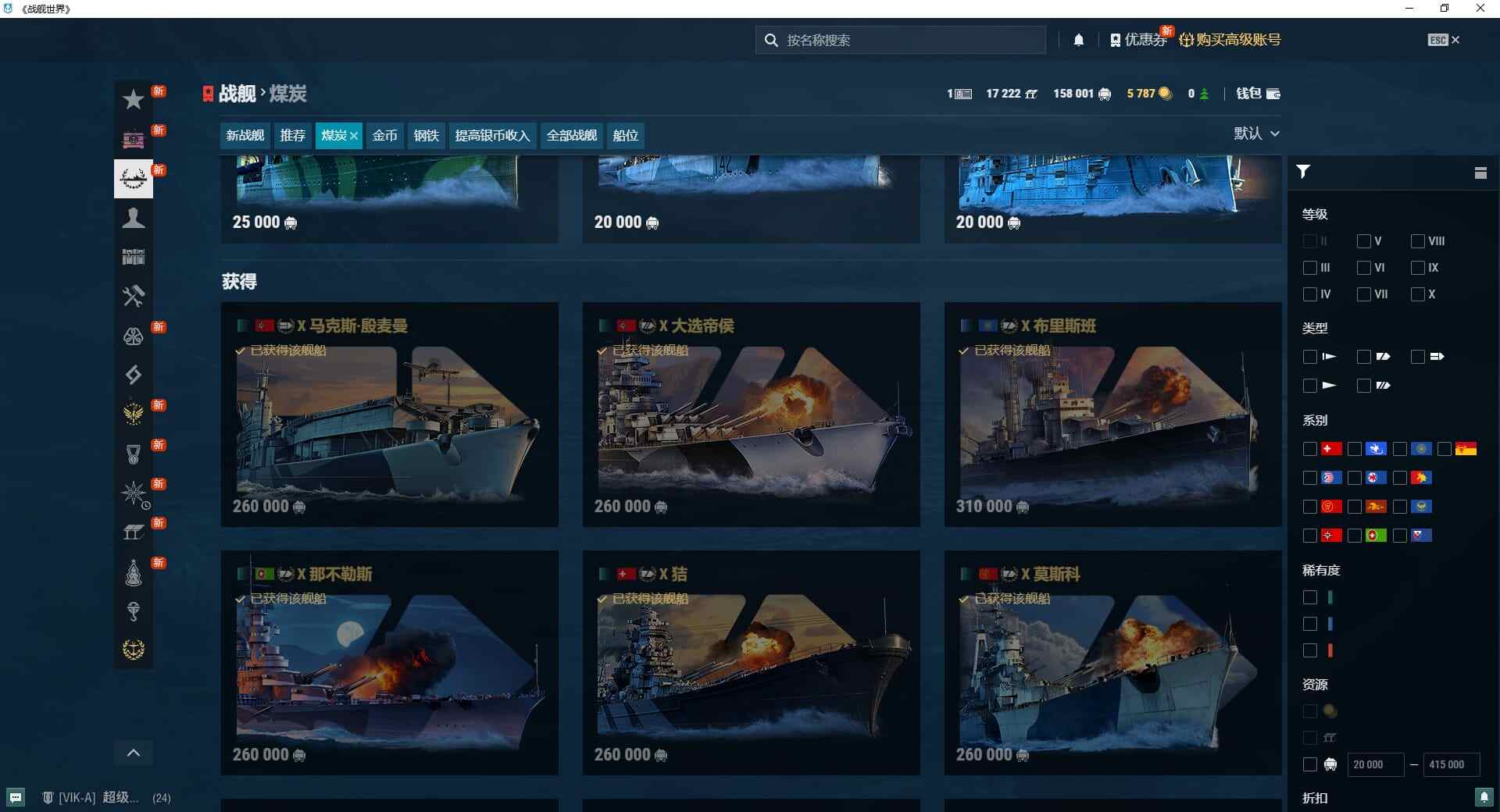The width and height of the screenshot is (1500, 812).
Task: Open the Christmas tree holiday icon
Action: point(134,572)
